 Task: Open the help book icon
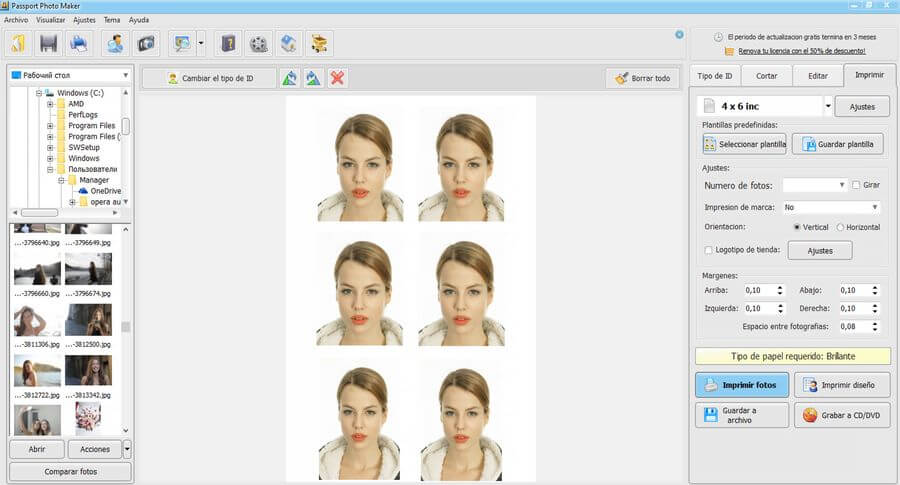click(x=228, y=44)
